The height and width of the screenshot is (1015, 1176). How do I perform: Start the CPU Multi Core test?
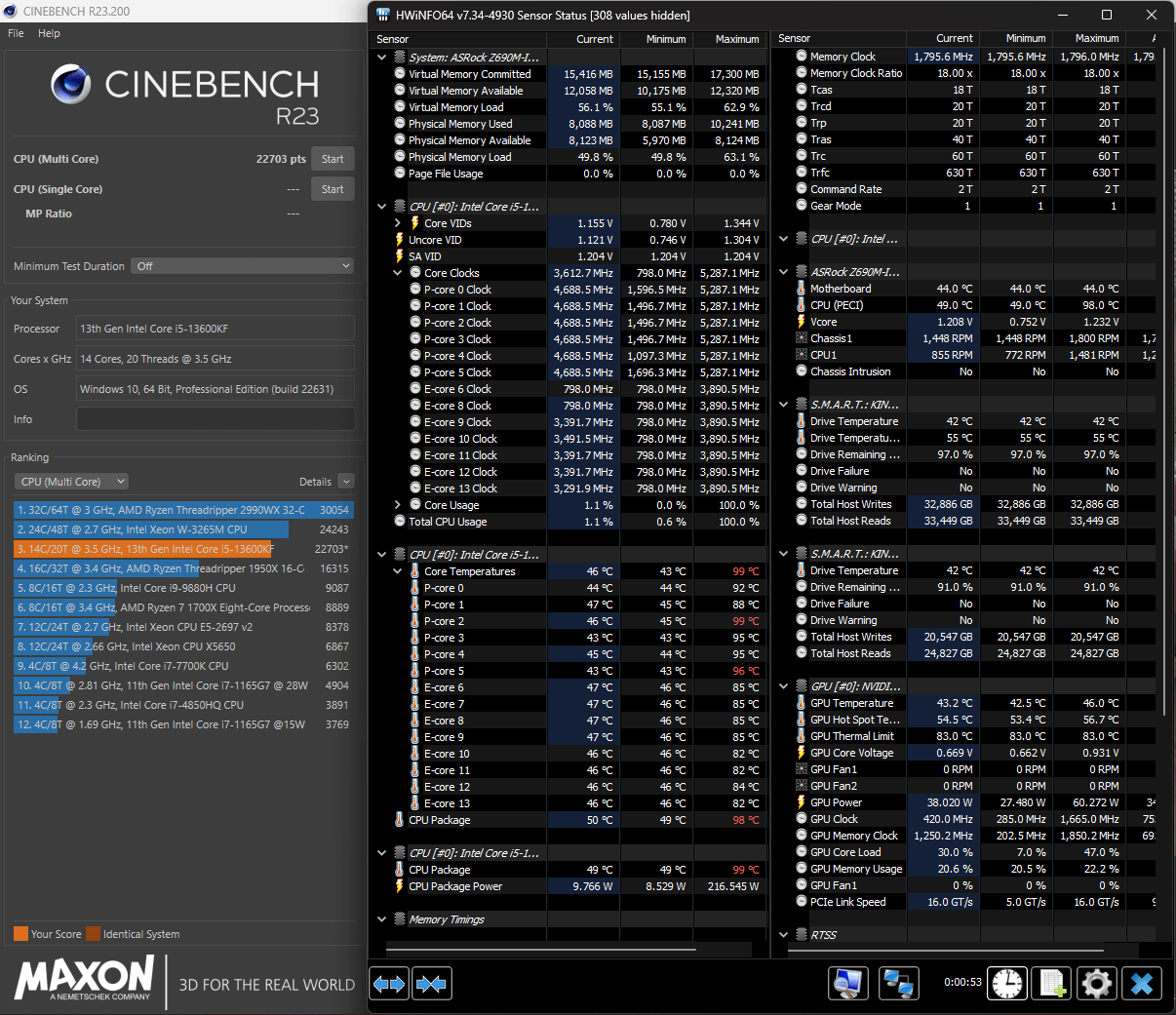pyautogui.click(x=333, y=159)
